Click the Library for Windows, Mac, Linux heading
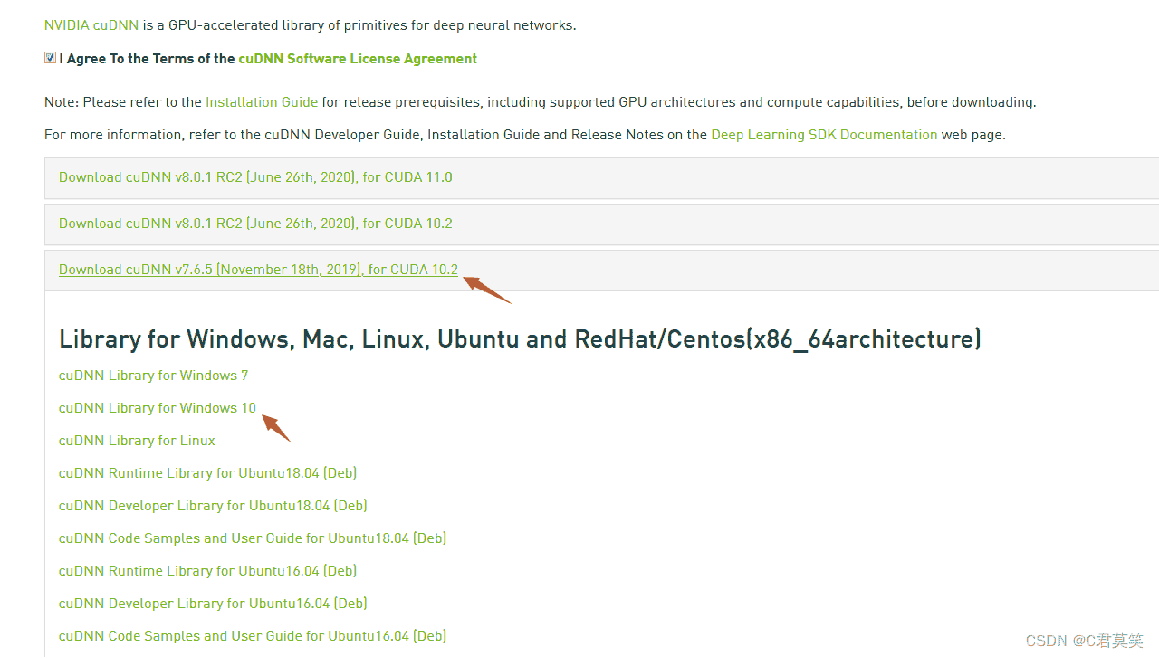Image resolution: width=1159 pixels, height=658 pixels. [x=520, y=339]
